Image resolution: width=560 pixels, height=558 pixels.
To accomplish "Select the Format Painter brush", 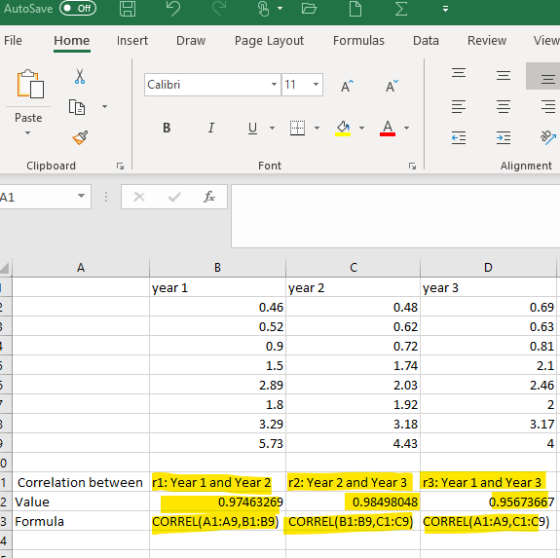I will click(x=80, y=138).
